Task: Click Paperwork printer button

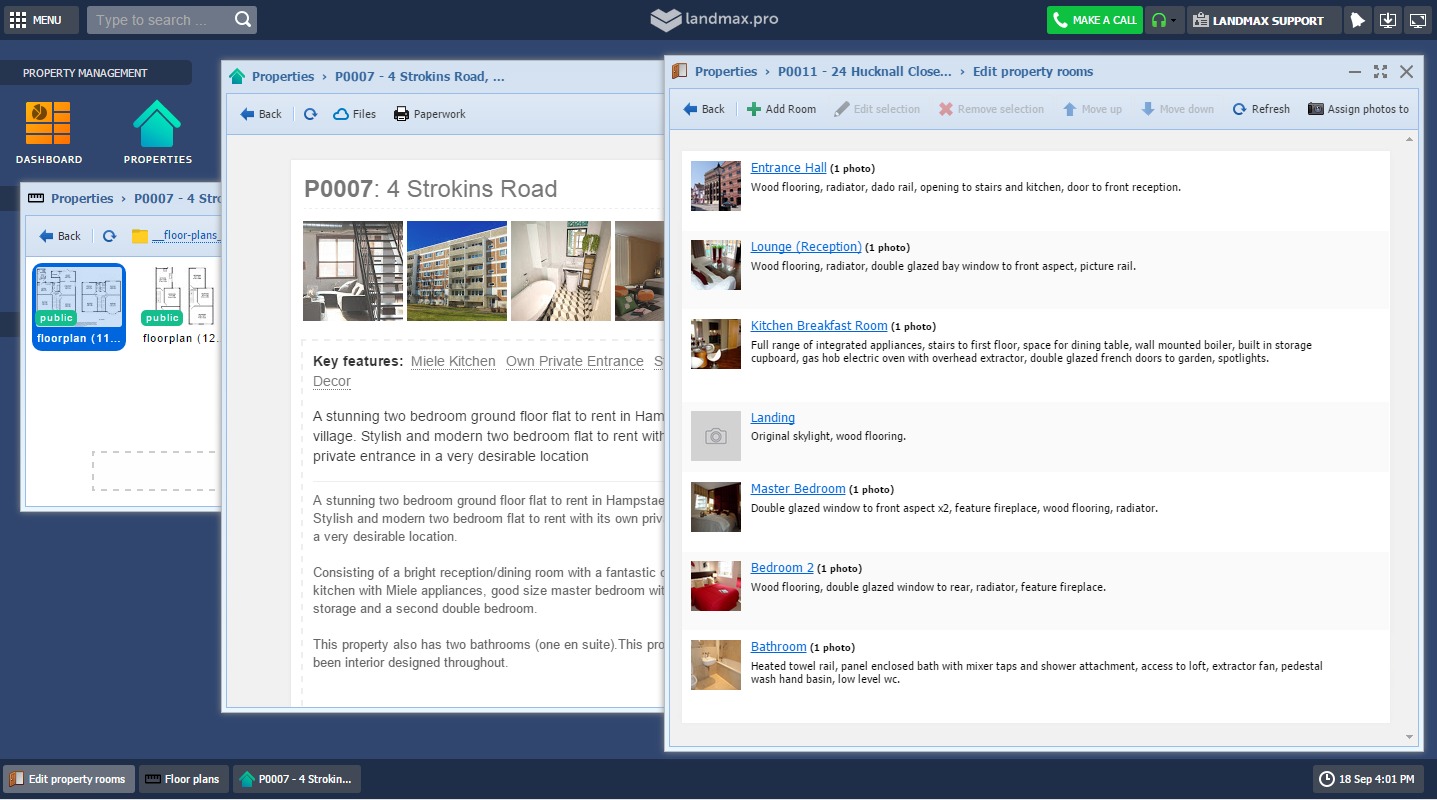Action: click(430, 114)
